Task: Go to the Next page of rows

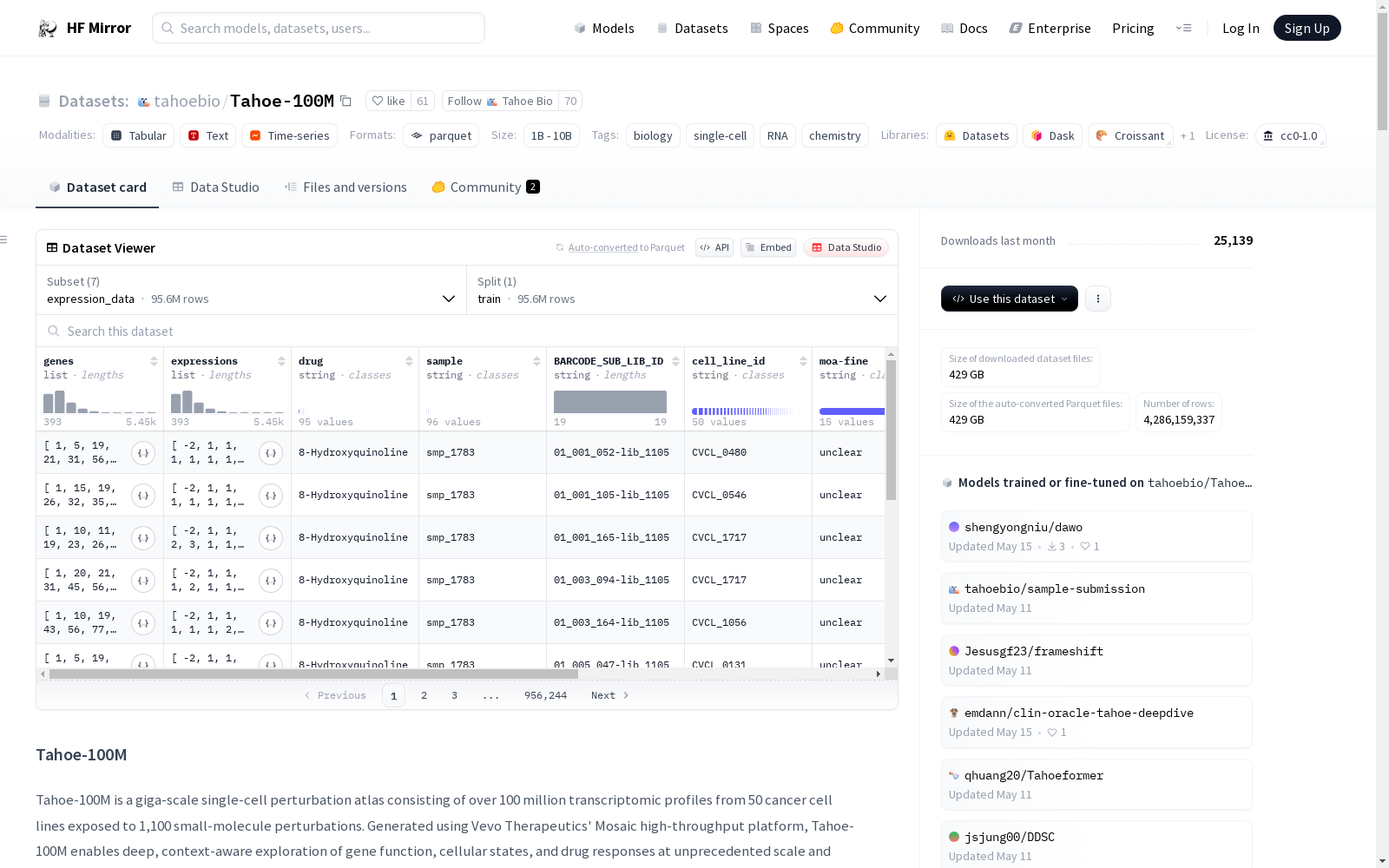Action: (609, 695)
